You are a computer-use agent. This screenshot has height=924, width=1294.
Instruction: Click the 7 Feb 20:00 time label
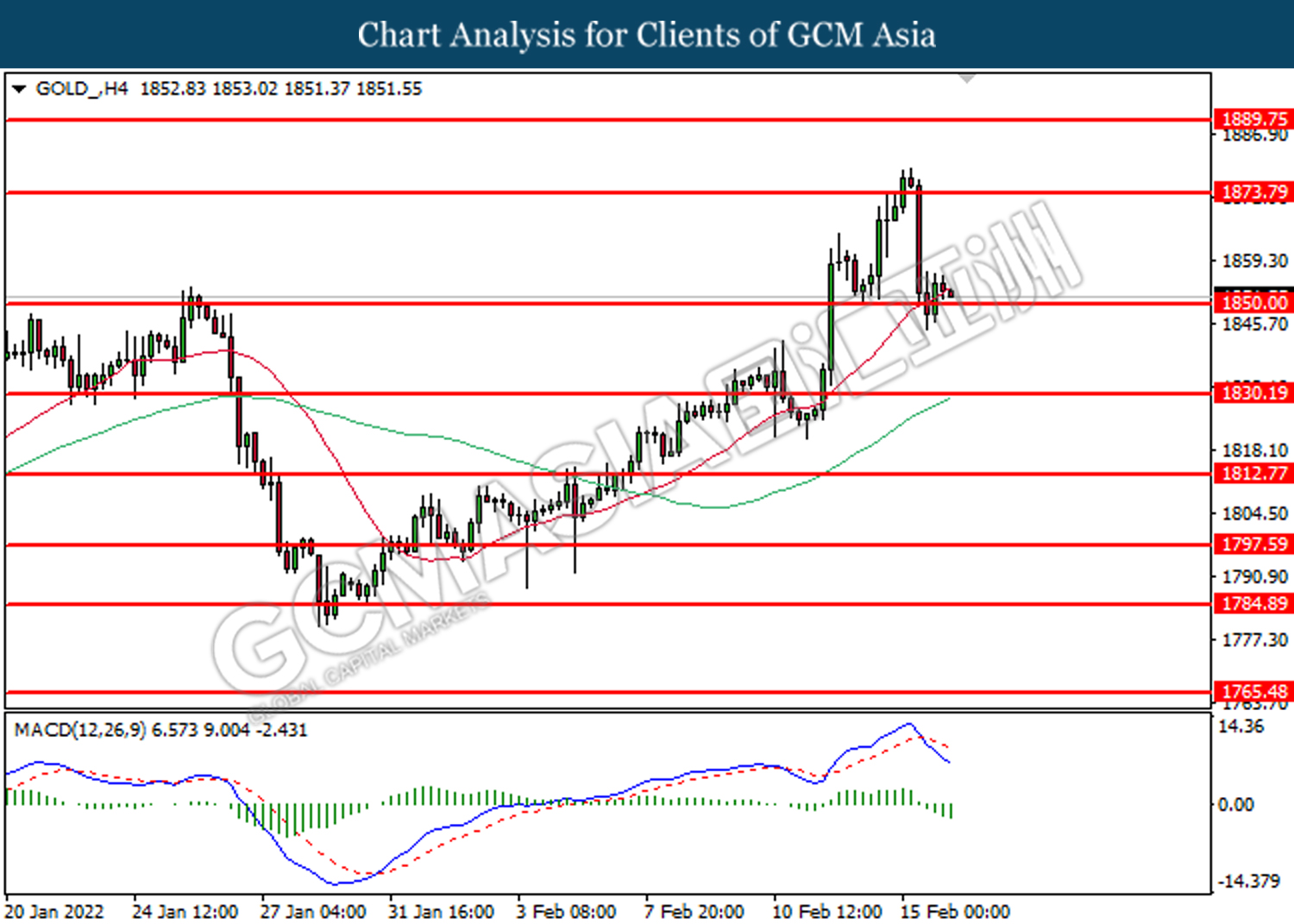click(x=694, y=912)
